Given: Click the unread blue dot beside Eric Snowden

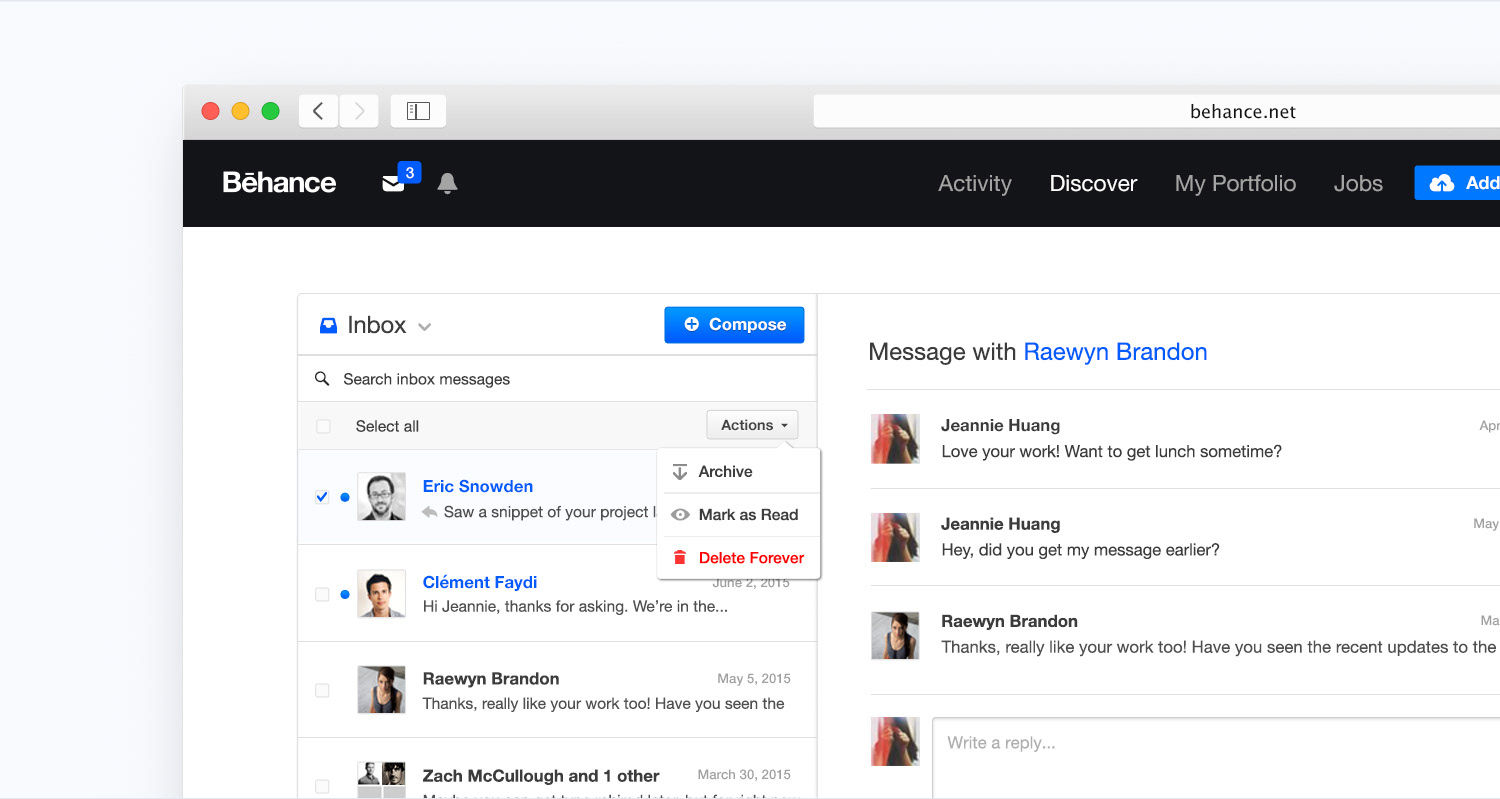Looking at the screenshot, I should tap(345, 497).
